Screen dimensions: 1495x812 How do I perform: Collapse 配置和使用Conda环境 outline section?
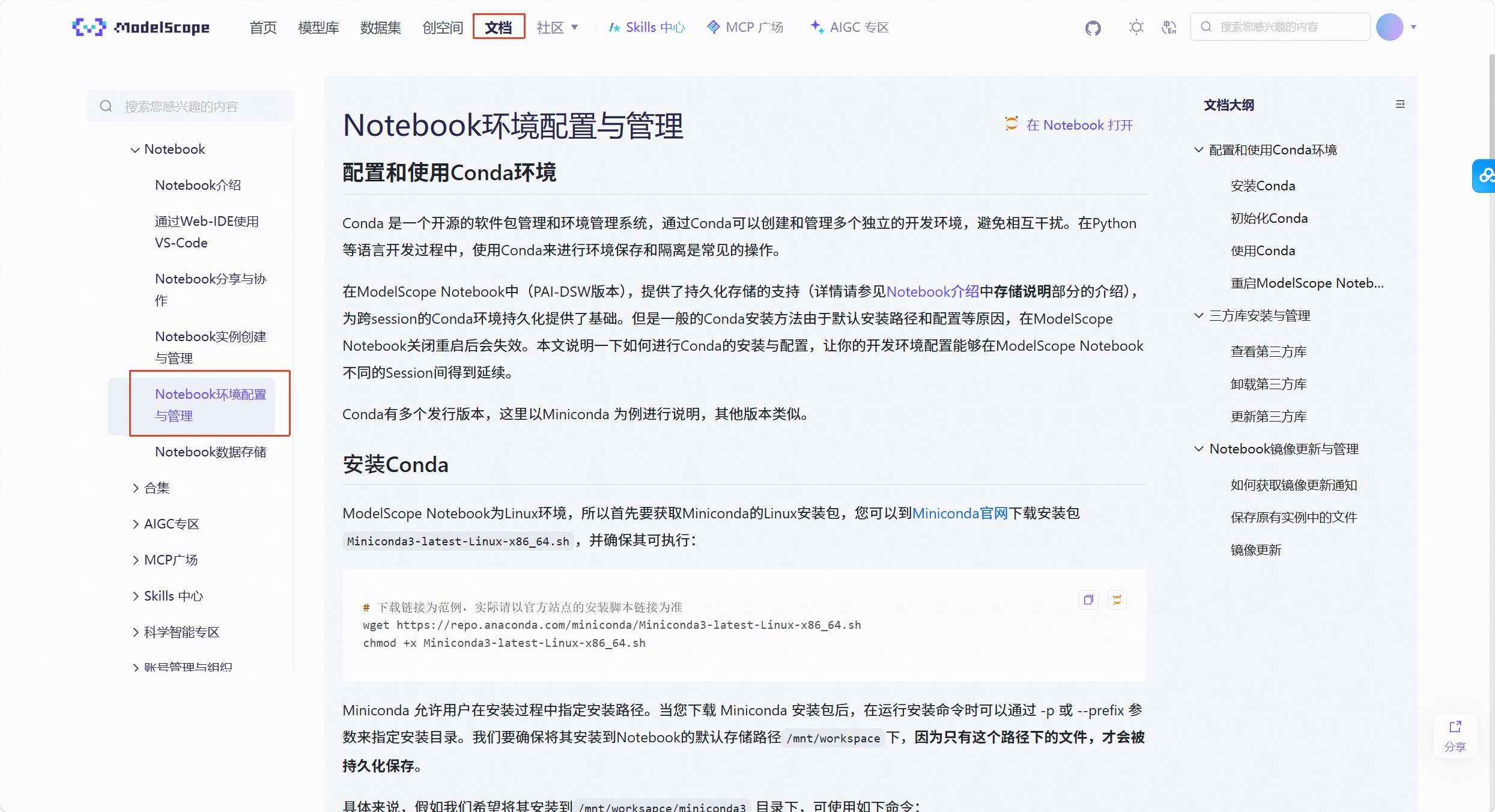pyautogui.click(x=1199, y=150)
